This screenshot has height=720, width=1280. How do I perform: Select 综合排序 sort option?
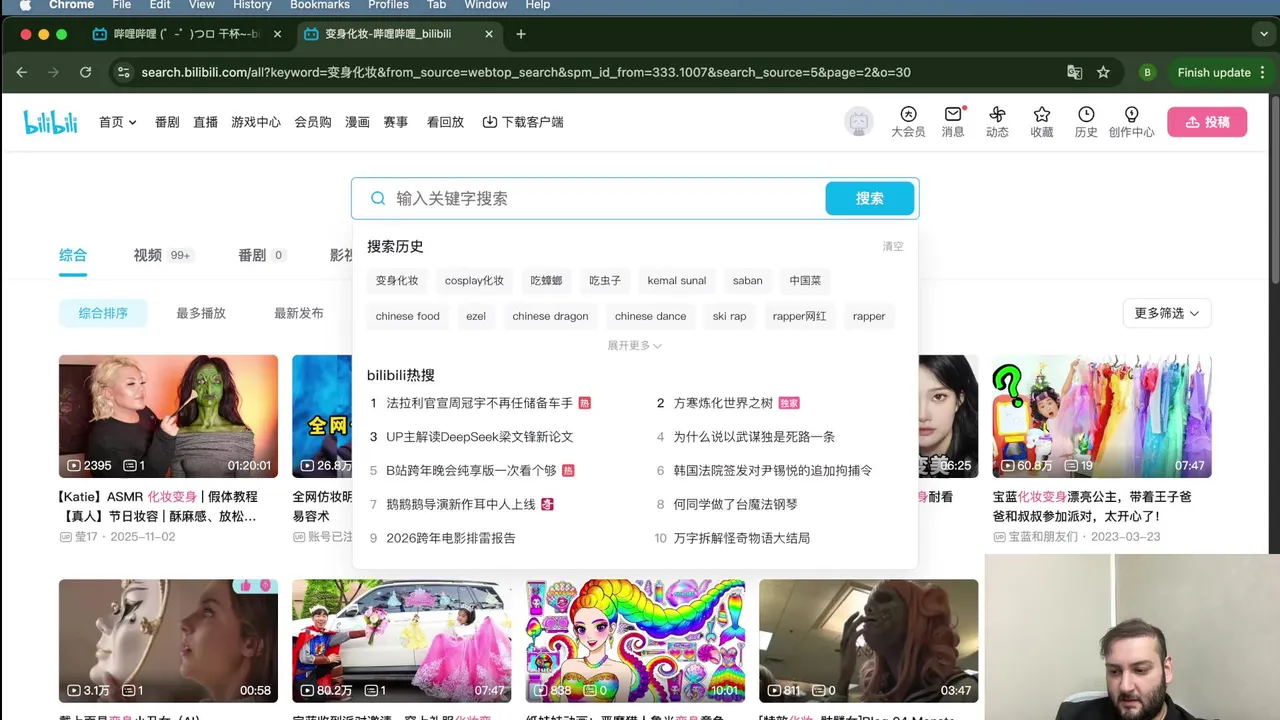(x=103, y=313)
